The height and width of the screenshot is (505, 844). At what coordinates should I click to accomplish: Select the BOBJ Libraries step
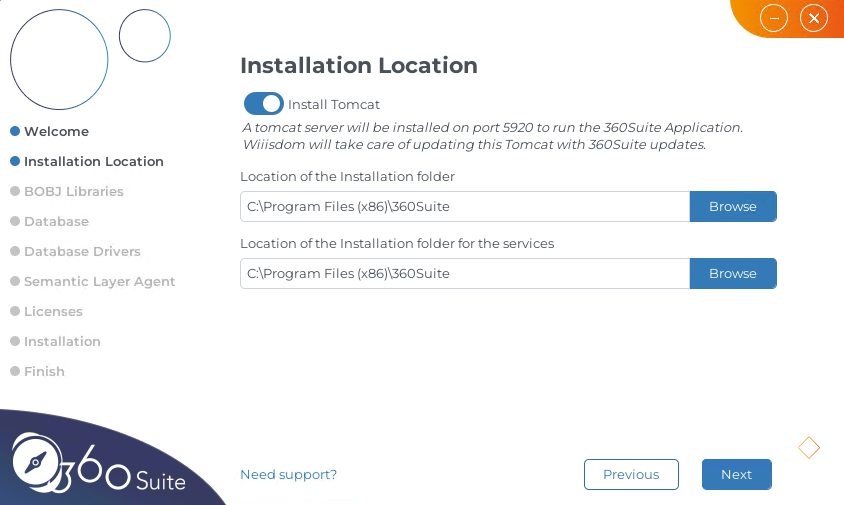[x=67, y=191]
